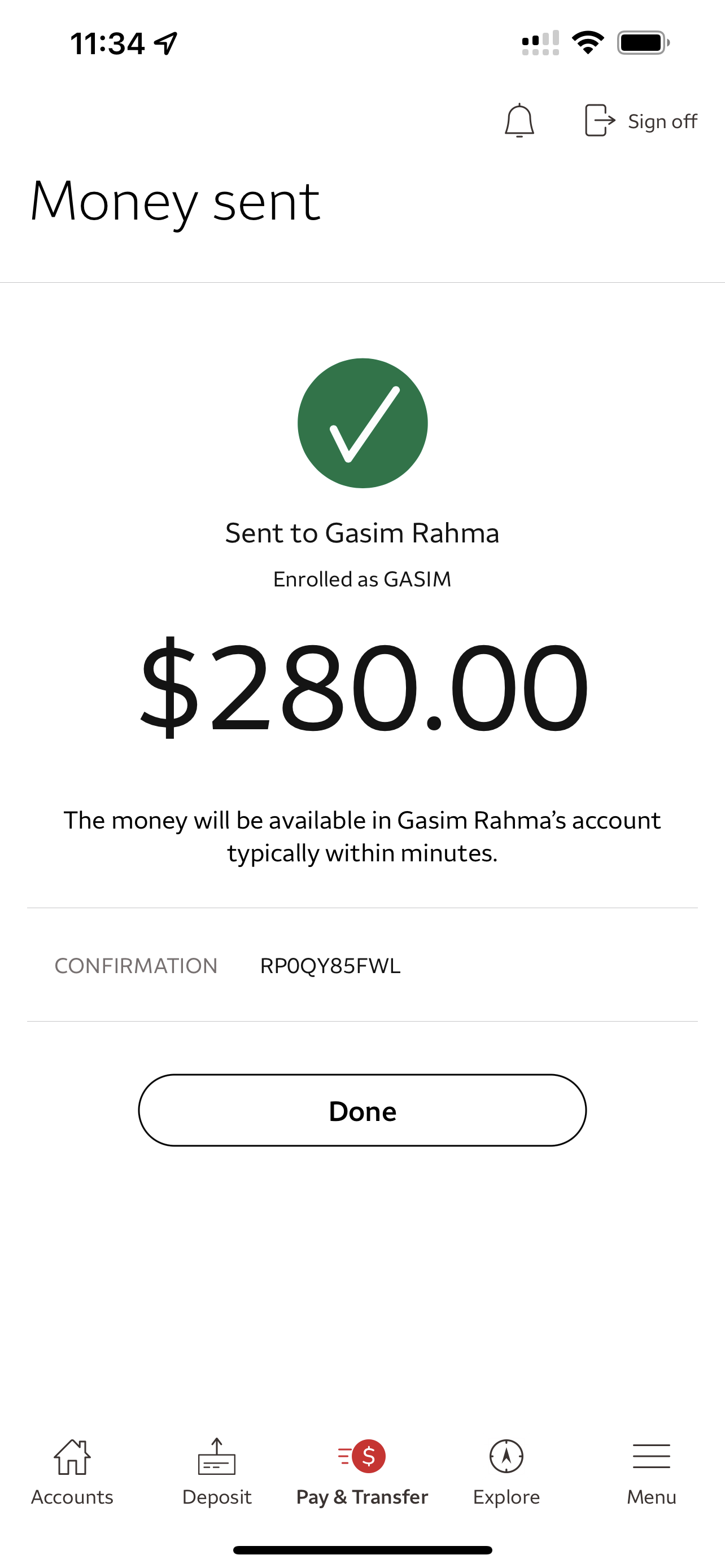
Task: Tap the Sign off door icon
Action: click(599, 121)
